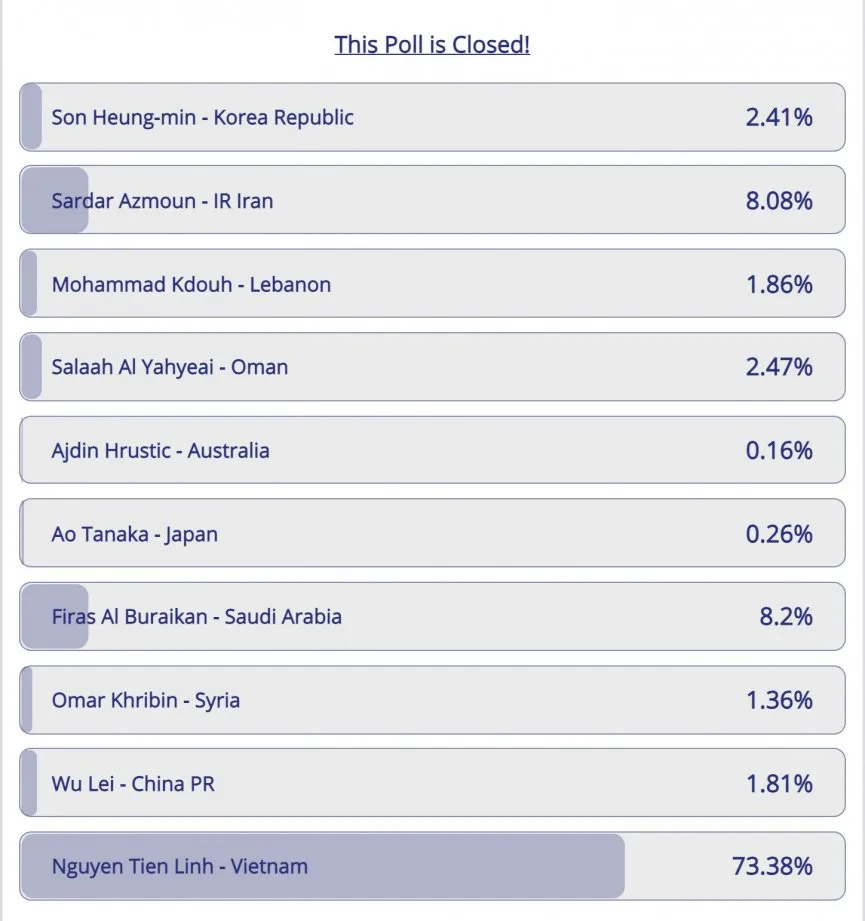Click the 1.36% result for Omar Khribin
Image resolution: width=865 pixels, height=921 pixels.
(x=779, y=700)
